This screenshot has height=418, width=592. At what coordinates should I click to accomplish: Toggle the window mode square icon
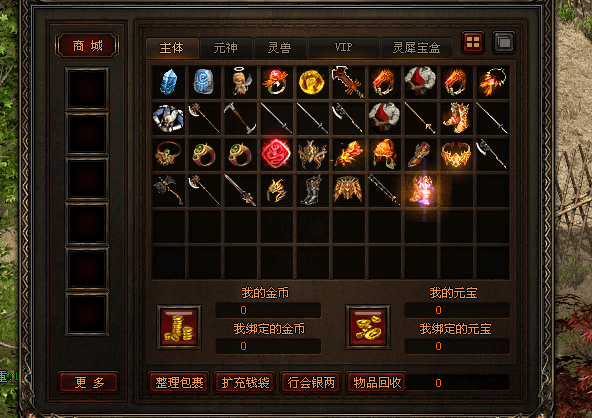[504, 42]
